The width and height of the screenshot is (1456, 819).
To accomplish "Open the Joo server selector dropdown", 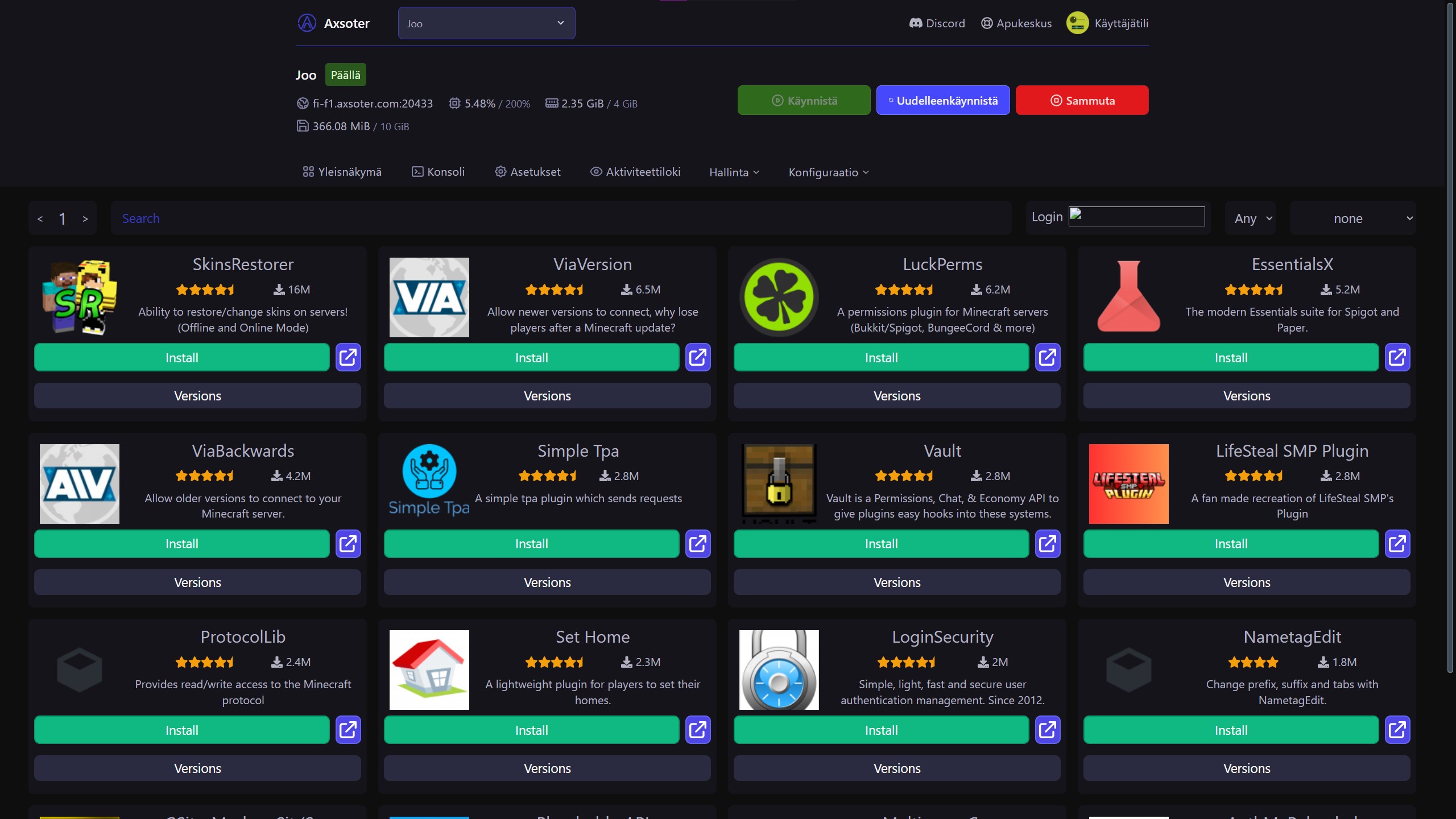I will click(x=487, y=23).
